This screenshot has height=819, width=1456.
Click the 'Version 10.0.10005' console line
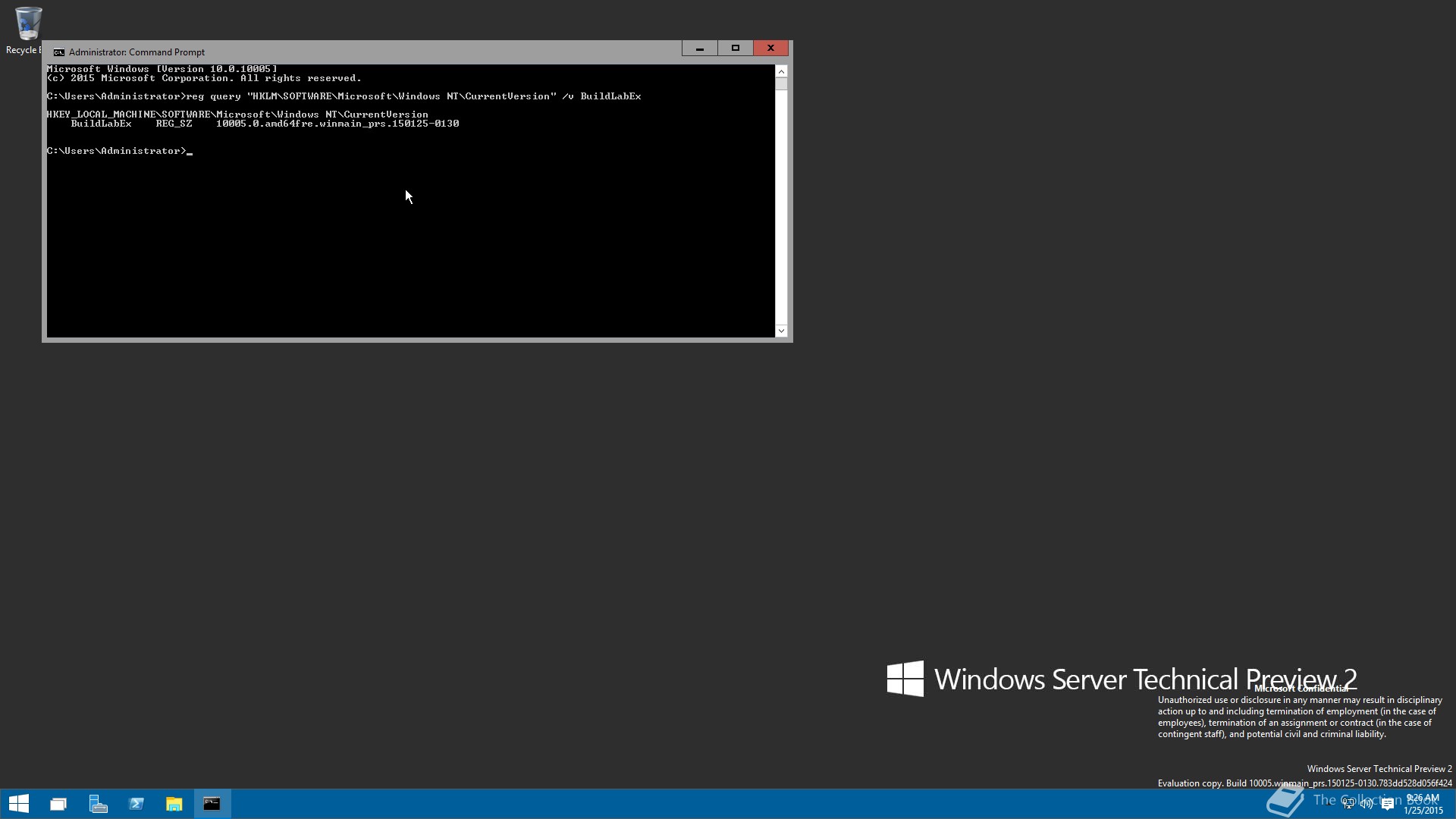162,69
